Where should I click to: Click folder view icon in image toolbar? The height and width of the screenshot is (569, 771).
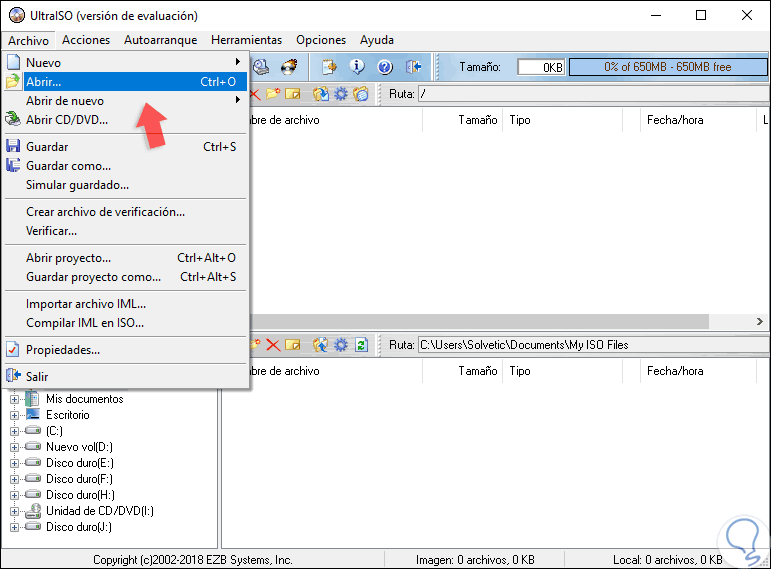(361, 93)
